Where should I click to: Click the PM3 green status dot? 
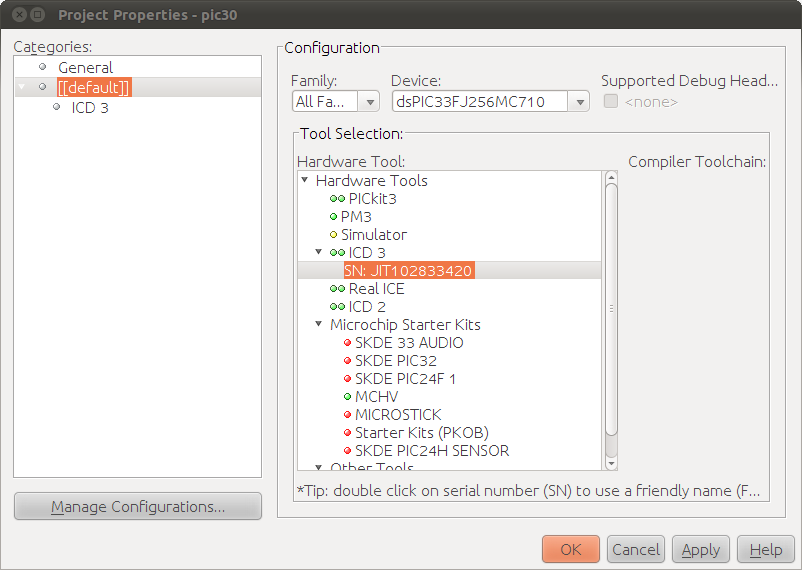pyautogui.click(x=333, y=217)
